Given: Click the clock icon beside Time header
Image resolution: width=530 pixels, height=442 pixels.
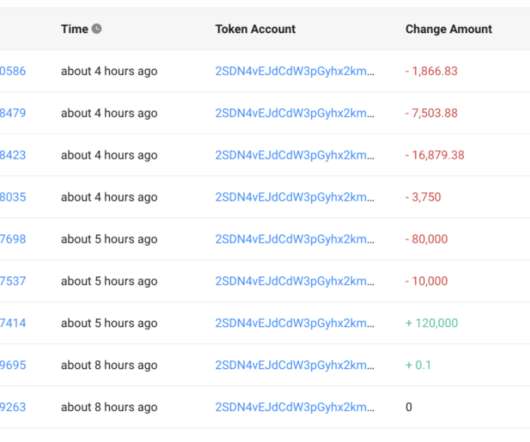Looking at the screenshot, I should [97, 29].
